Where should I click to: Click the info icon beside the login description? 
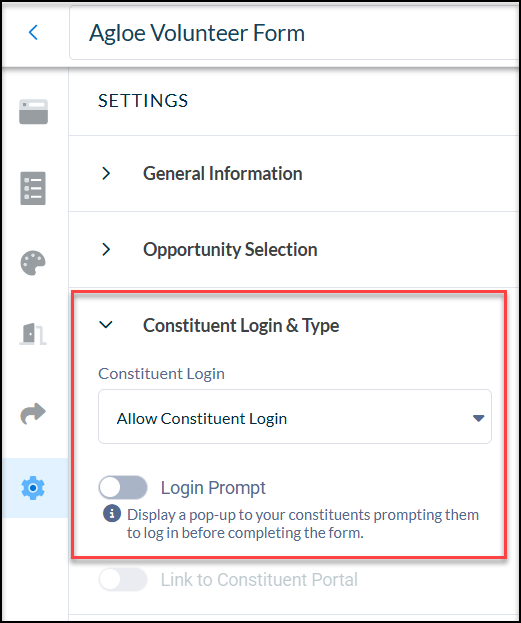112,513
